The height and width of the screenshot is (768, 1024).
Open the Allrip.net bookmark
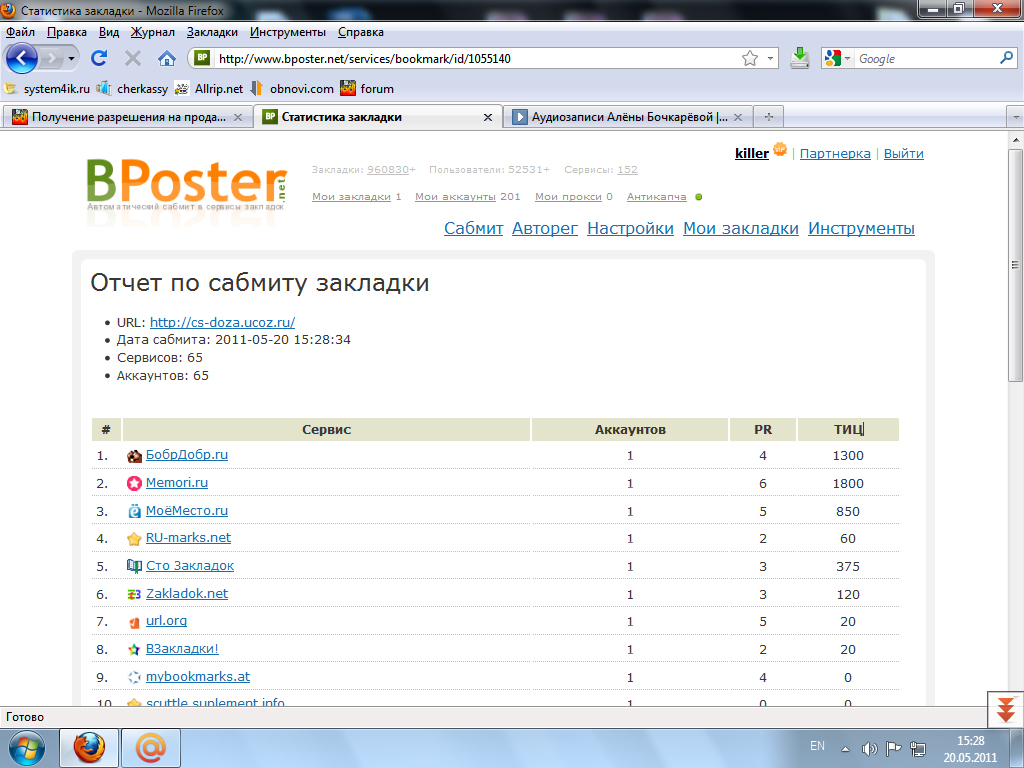click(x=209, y=89)
